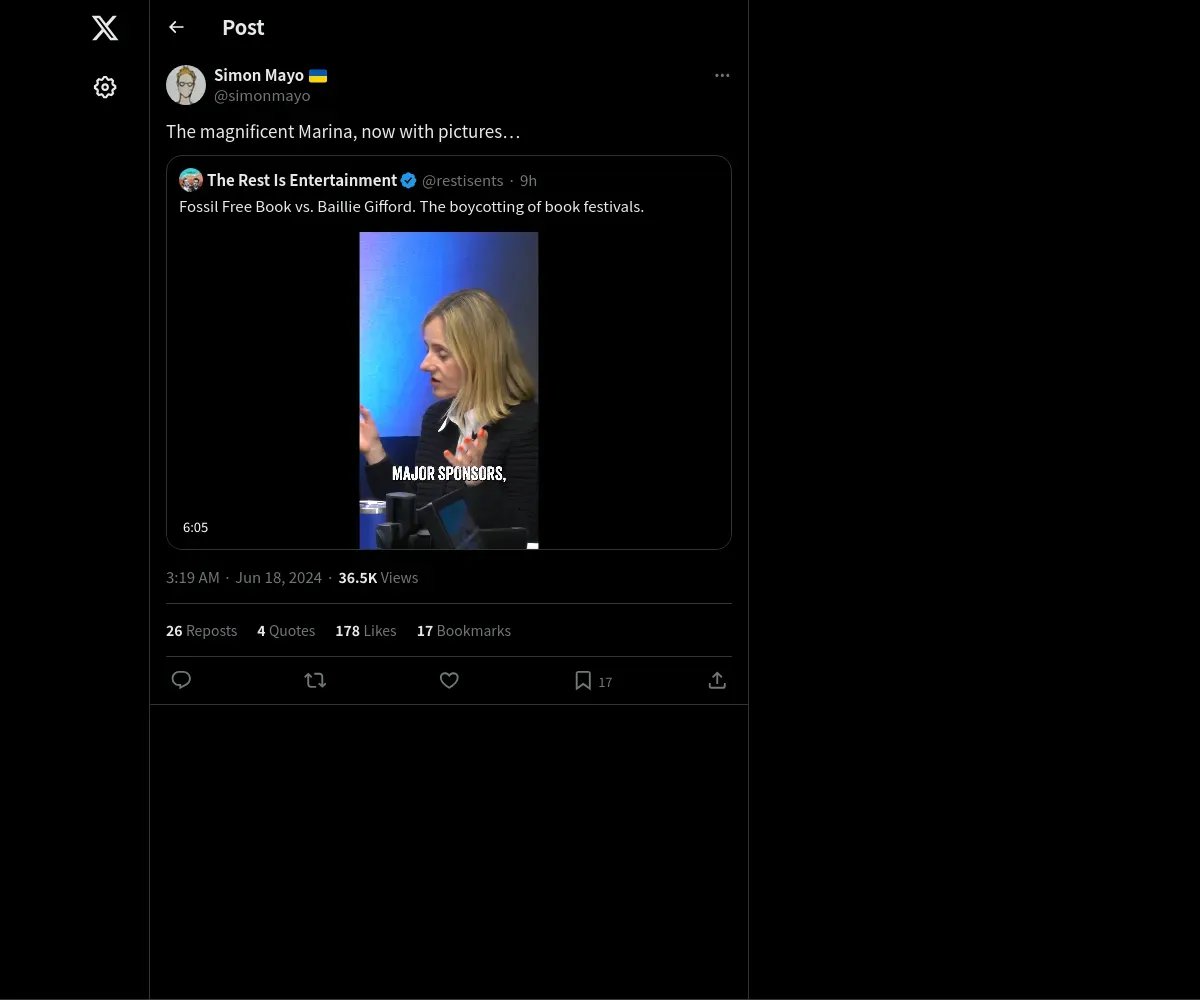This screenshot has height=1000, width=1200.
Task: Click the 17 Bookmarks count
Action: (464, 630)
